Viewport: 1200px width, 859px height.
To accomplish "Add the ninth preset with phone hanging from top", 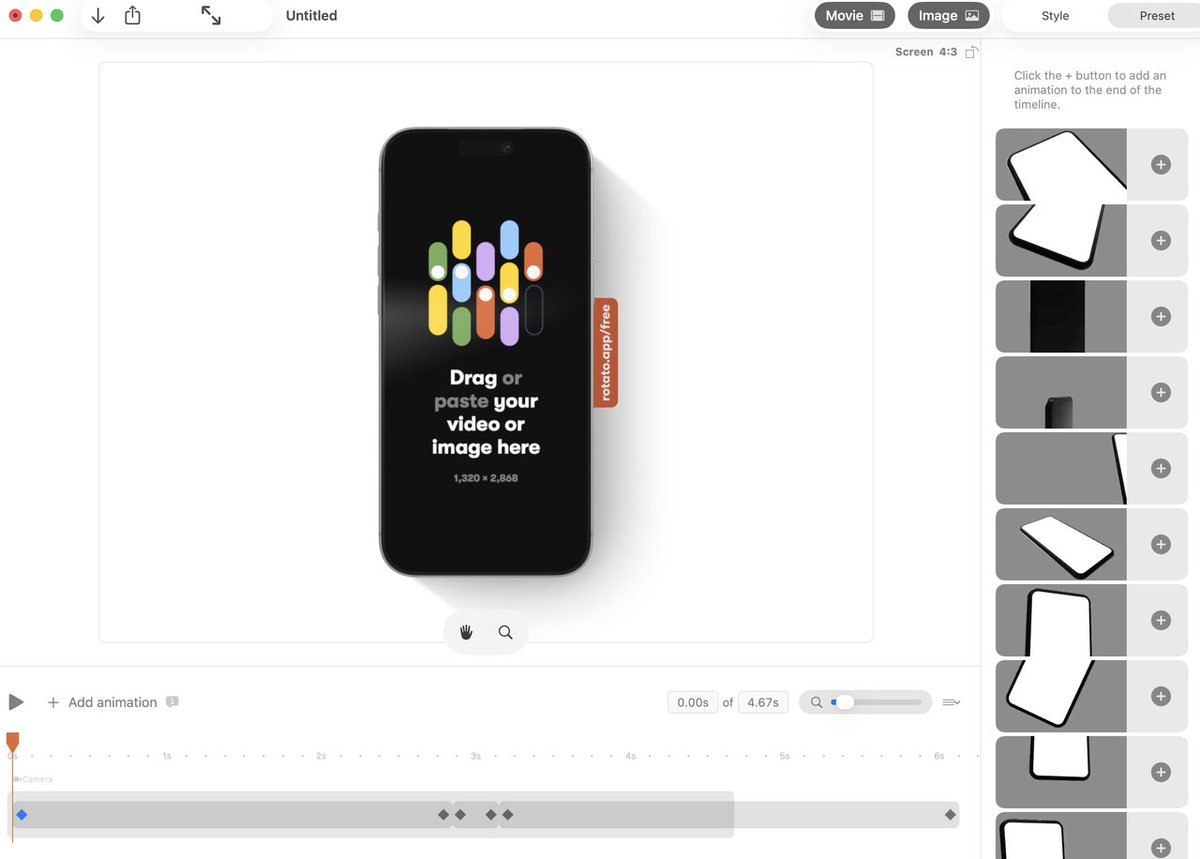I will coord(1161,772).
